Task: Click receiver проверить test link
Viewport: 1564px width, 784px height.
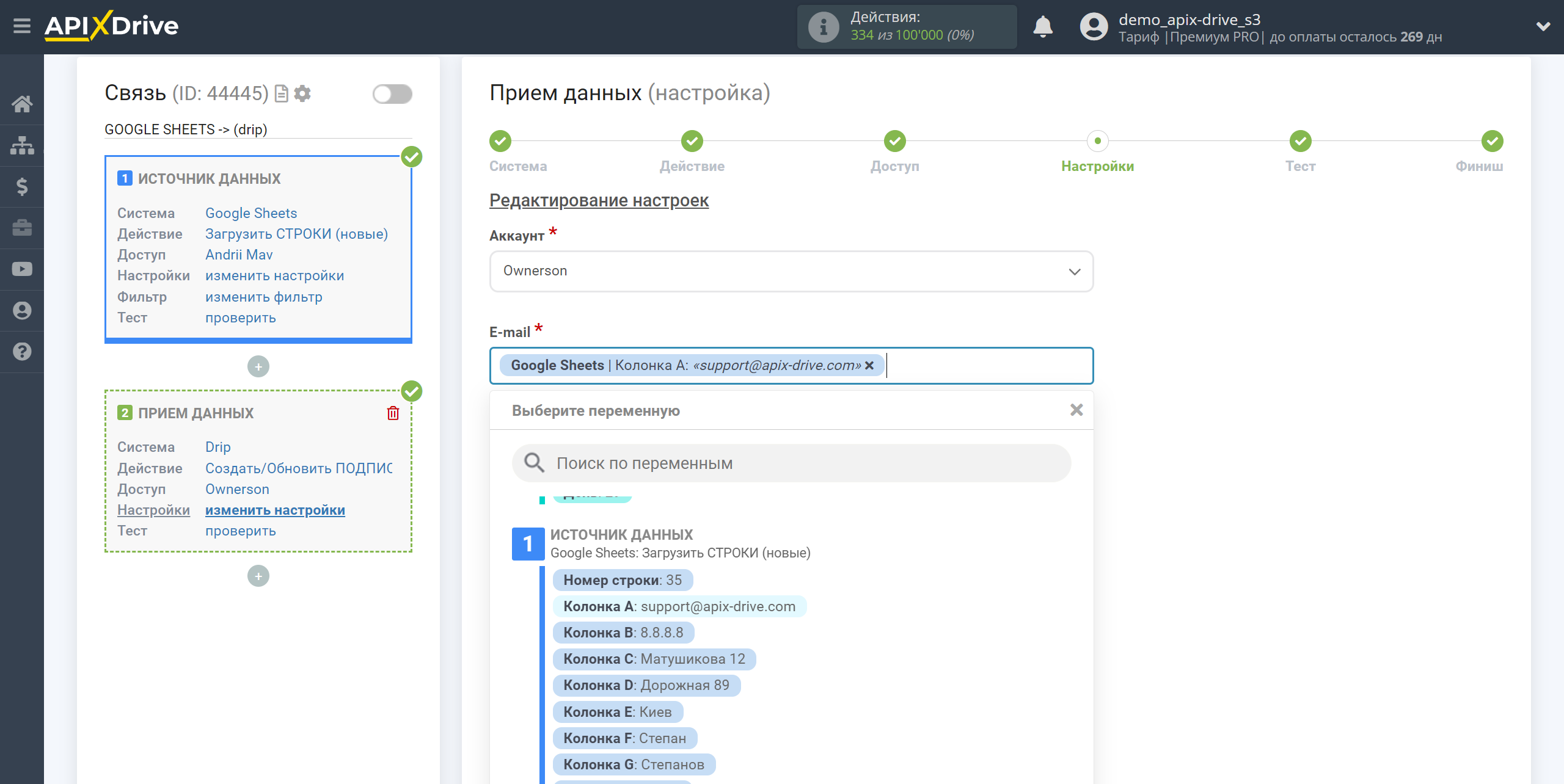Action: click(x=241, y=531)
